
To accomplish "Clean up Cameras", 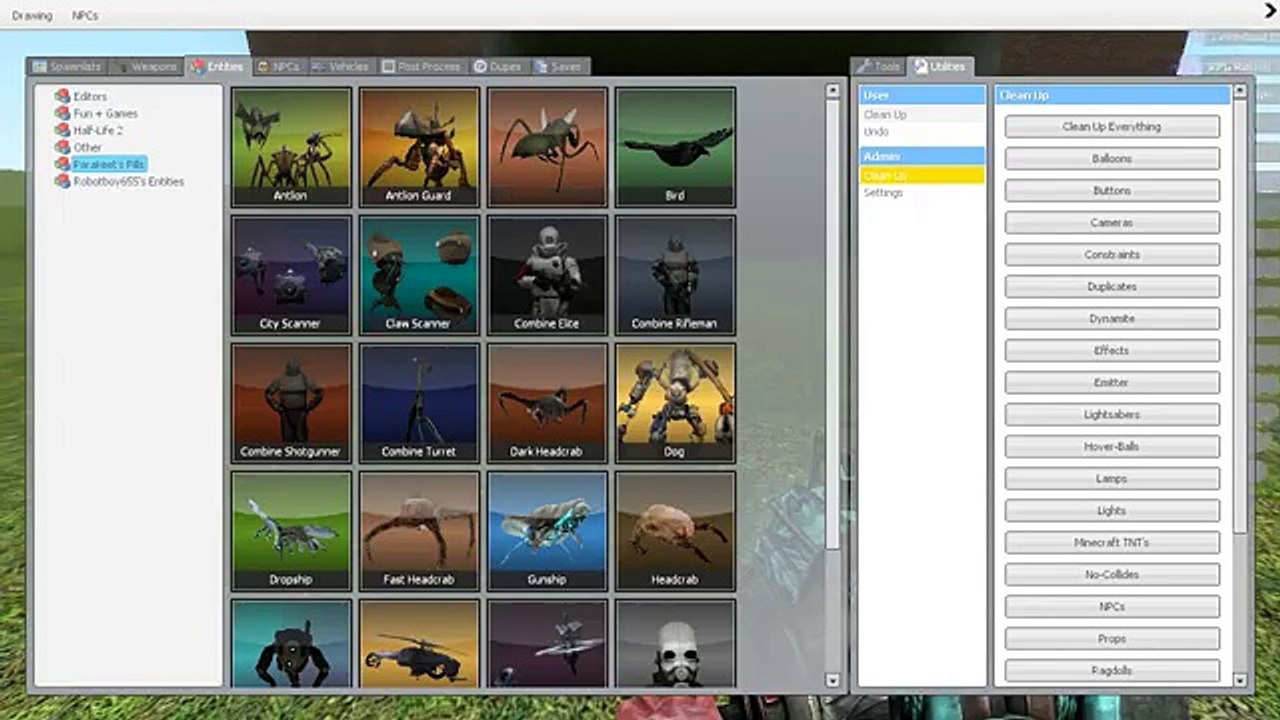I will (1112, 223).
